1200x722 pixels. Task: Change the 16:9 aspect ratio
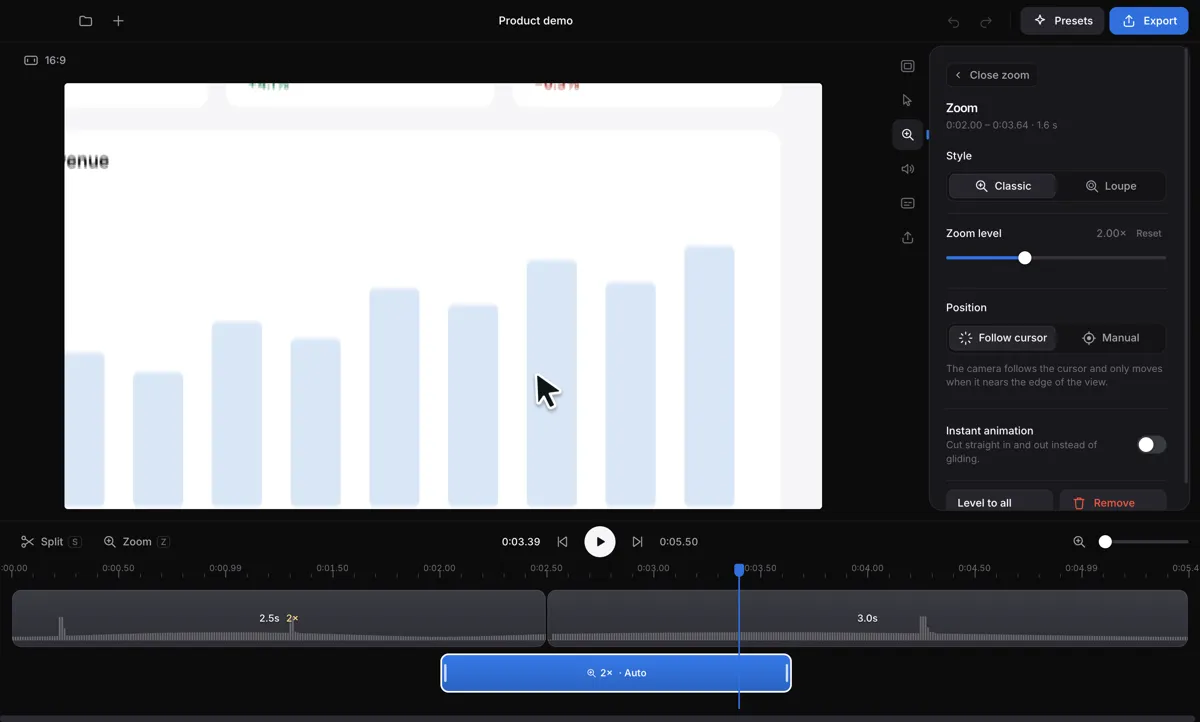pos(45,61)
